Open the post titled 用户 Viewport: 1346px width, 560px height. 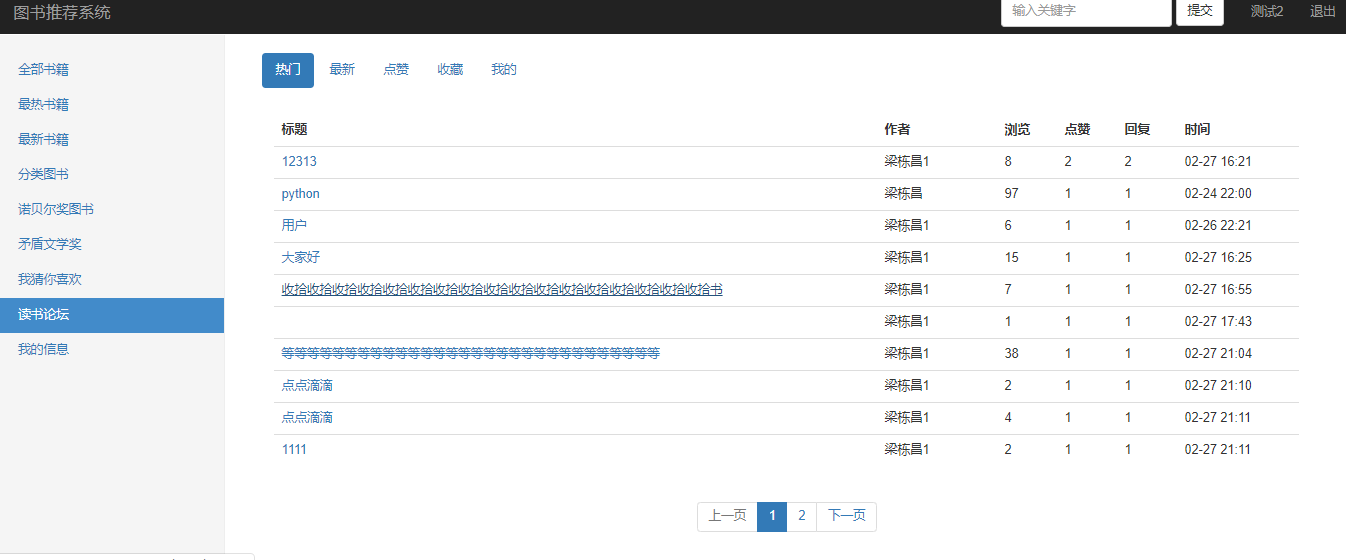coord(295,225)
